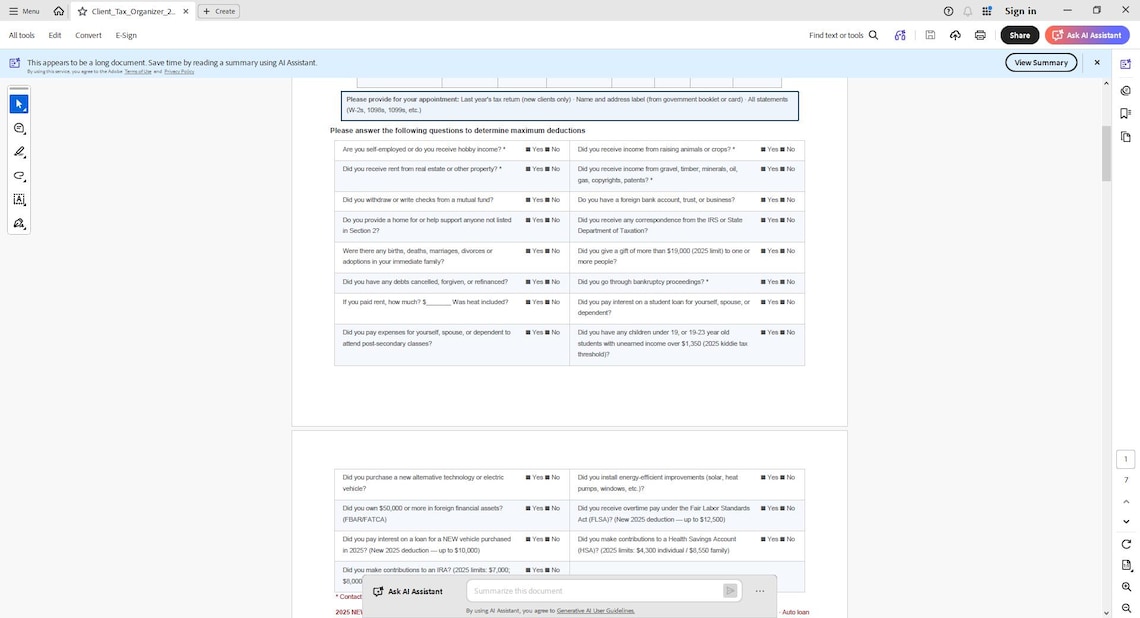Choose the Select arrow tool
The height and width of the screenshot is (618, 1140).
[19, 104]
